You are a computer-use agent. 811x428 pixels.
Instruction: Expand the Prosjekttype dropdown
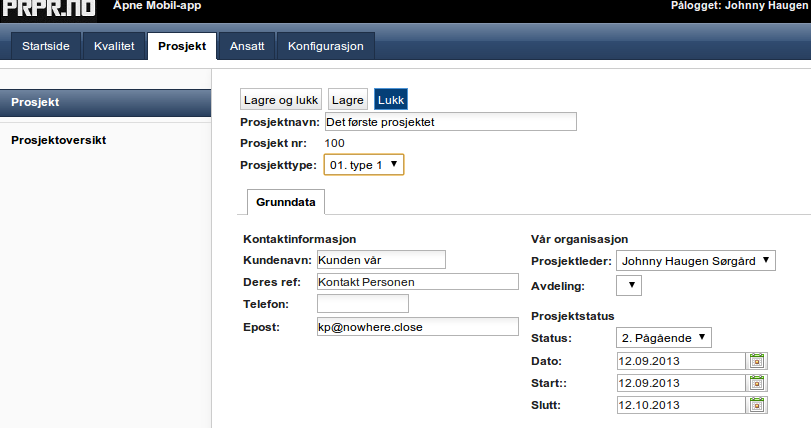[364, 165]
